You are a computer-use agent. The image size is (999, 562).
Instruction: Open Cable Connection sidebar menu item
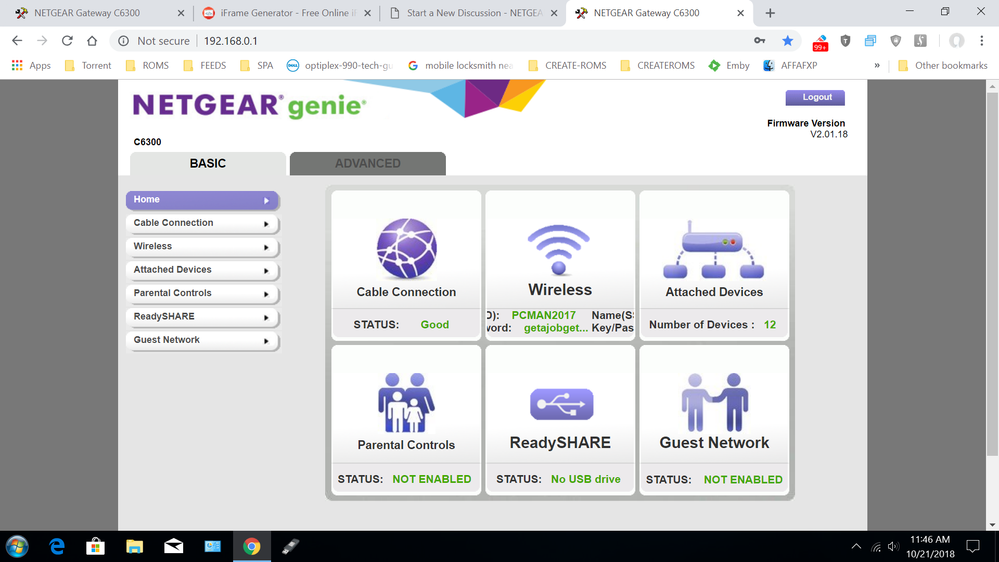[x=202, y=223]
